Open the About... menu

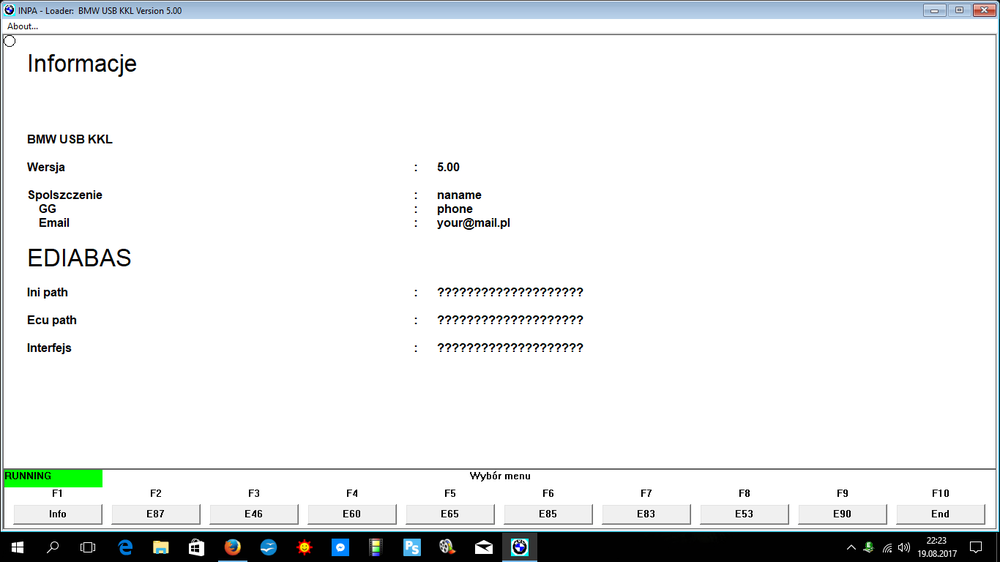[23, 26]
